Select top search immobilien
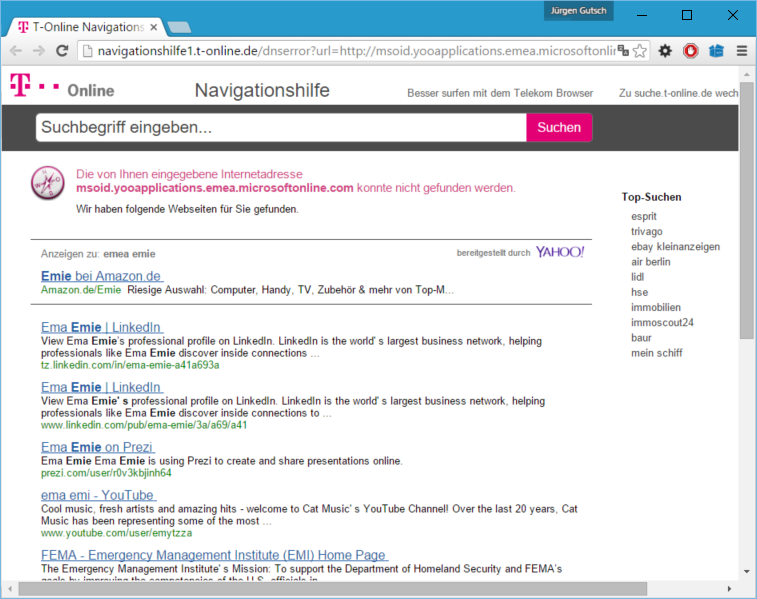Image resolution: width=757 pixels, height=599 pixels. [x=656, y=307]
